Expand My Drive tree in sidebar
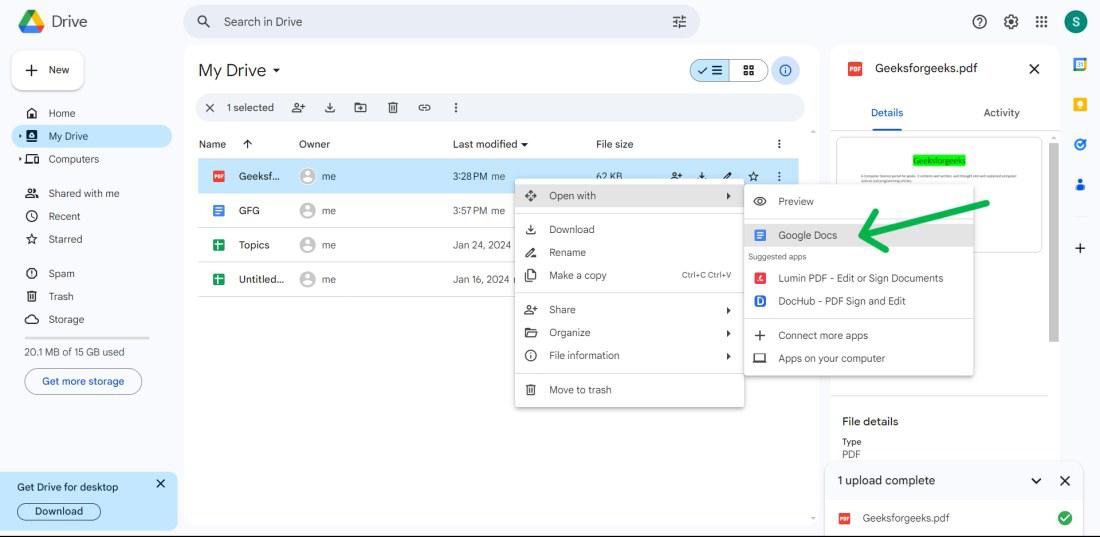Image resolution: width=1100 pixels, height=537 pixels. 20,136
